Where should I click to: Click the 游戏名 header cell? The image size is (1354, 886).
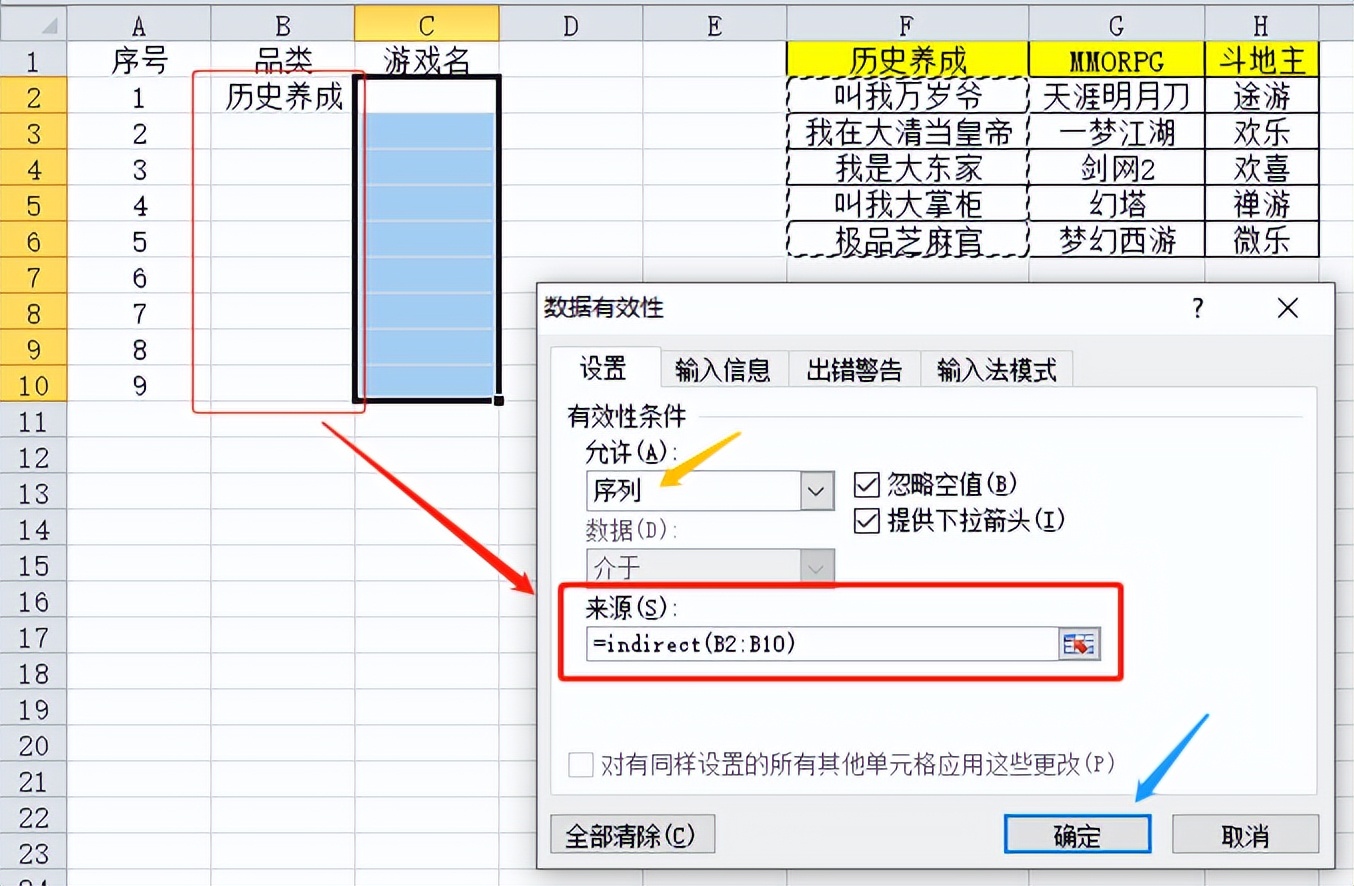(x=427, y=61)
